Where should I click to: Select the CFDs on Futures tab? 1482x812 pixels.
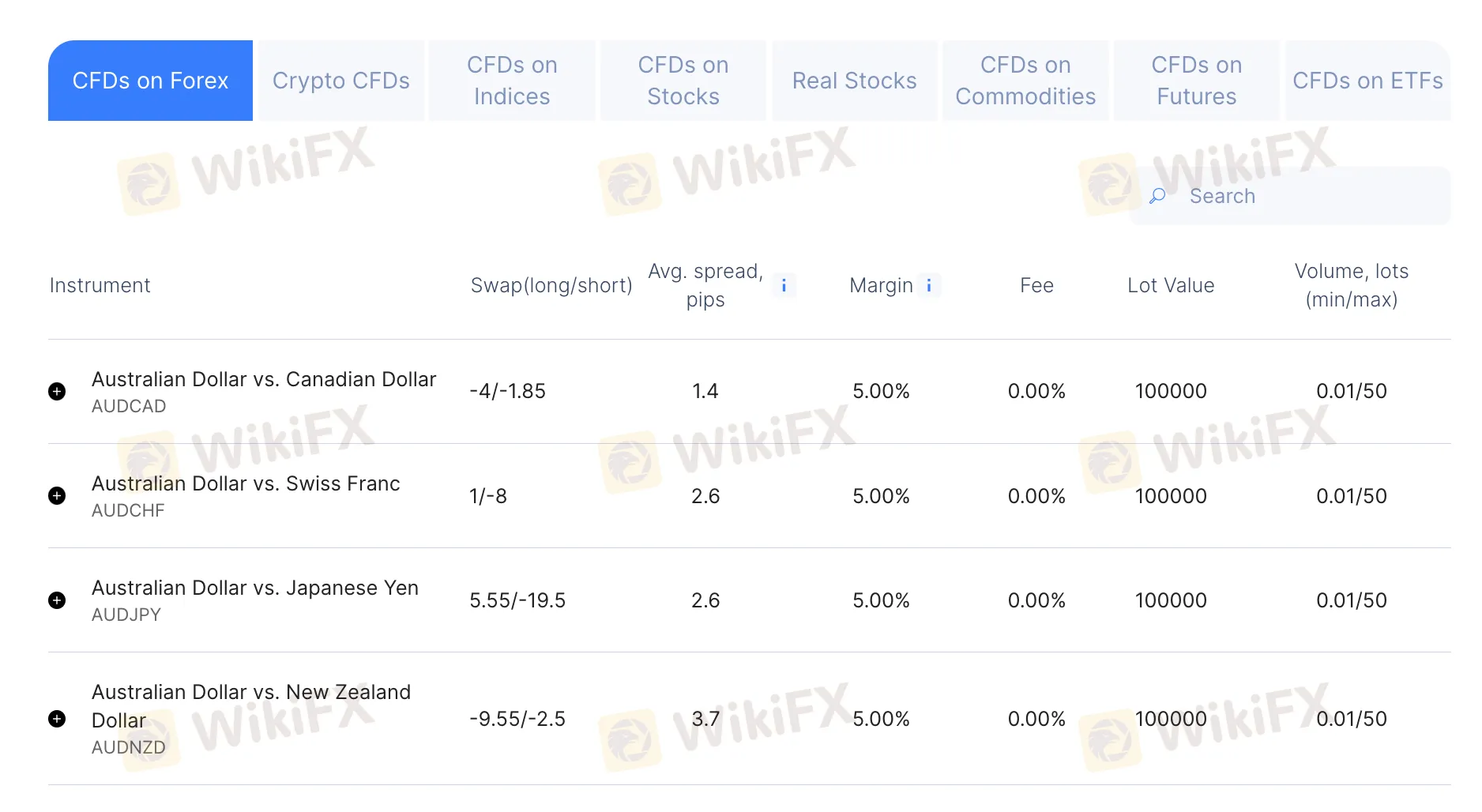tap(1197, 81)
